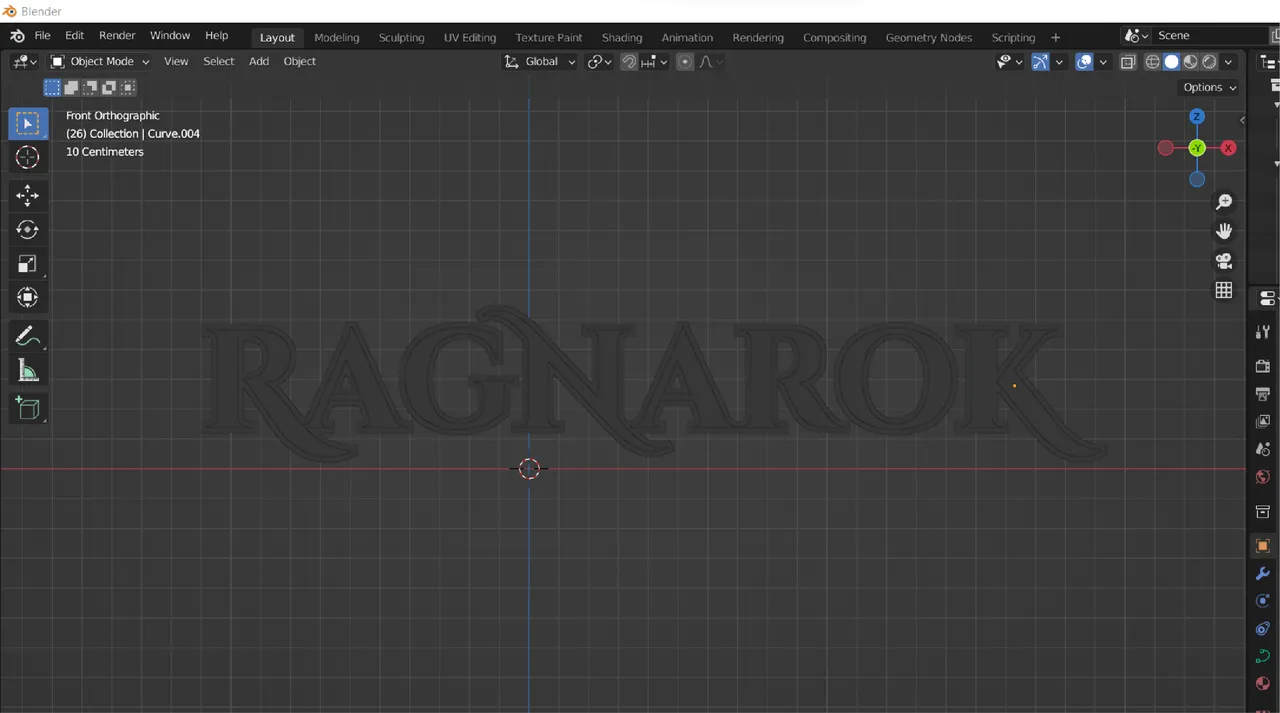The height and width of the screenshot is (713, 1280).
Task: Click the Blender logo menu
Action: tap(17, 36)
